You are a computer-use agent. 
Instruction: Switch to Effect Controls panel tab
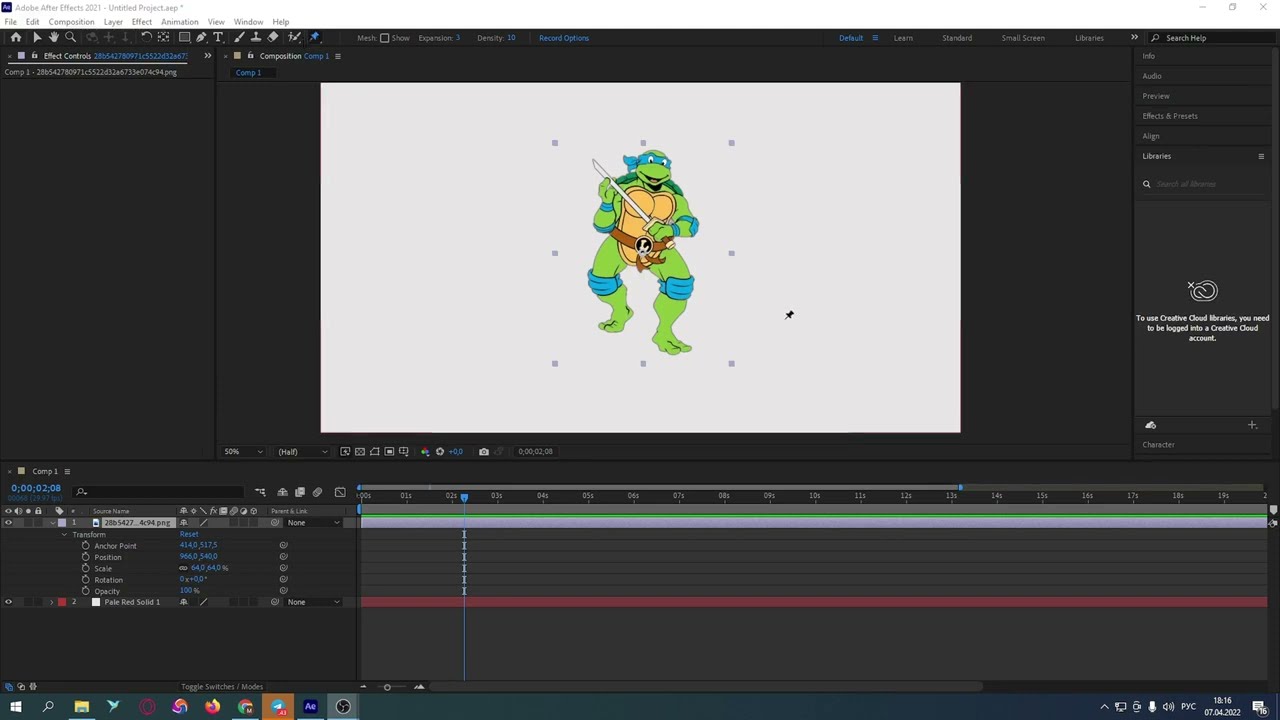coord(114,56)
